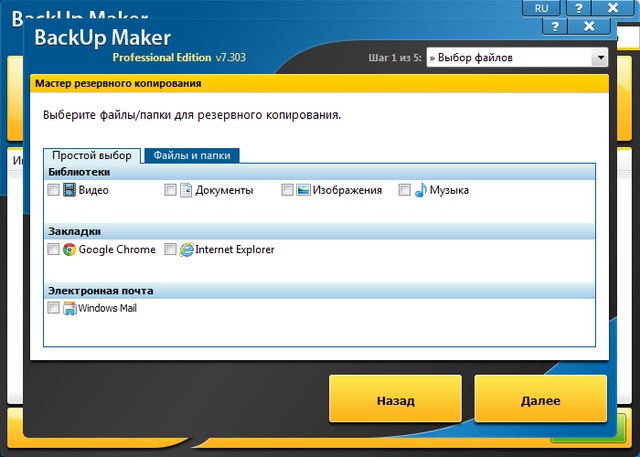Click the Video library film icon
The image size is (640, 457).
point(70,190)
